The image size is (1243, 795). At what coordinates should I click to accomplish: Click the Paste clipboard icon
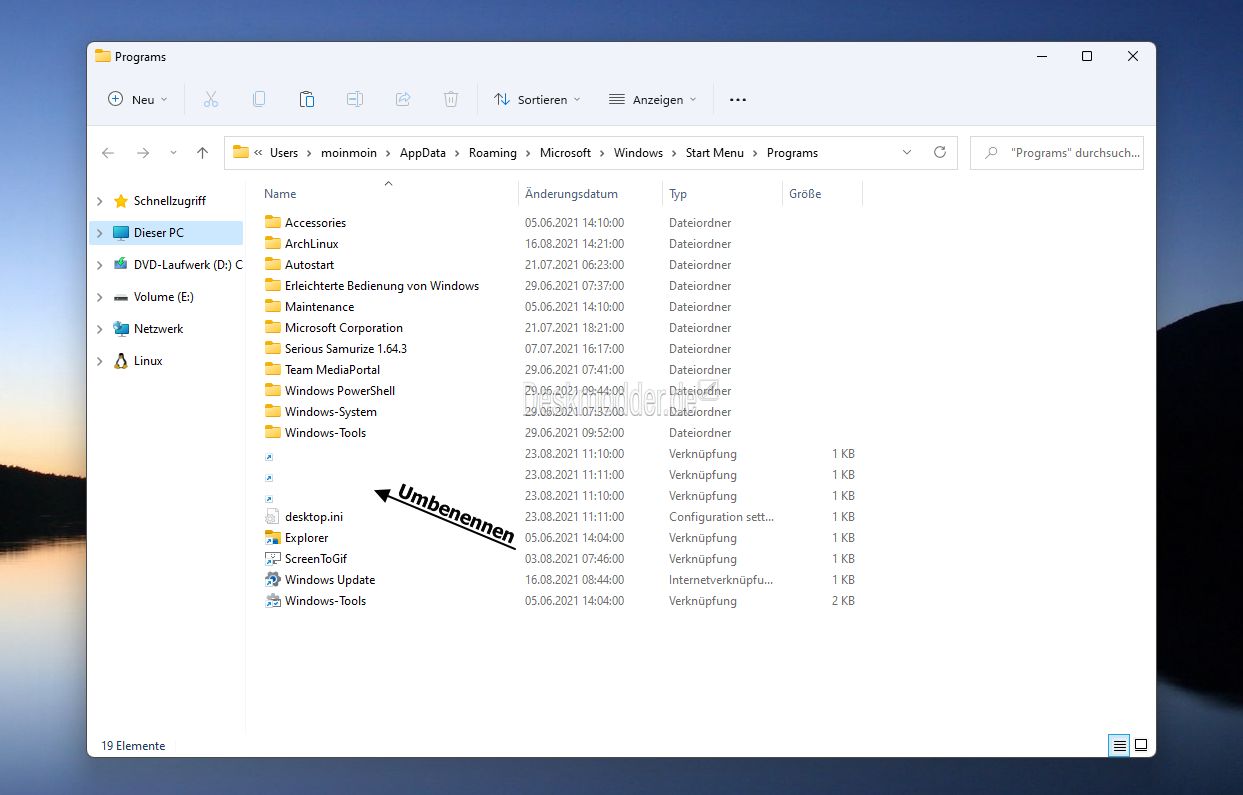coord(307,99)
